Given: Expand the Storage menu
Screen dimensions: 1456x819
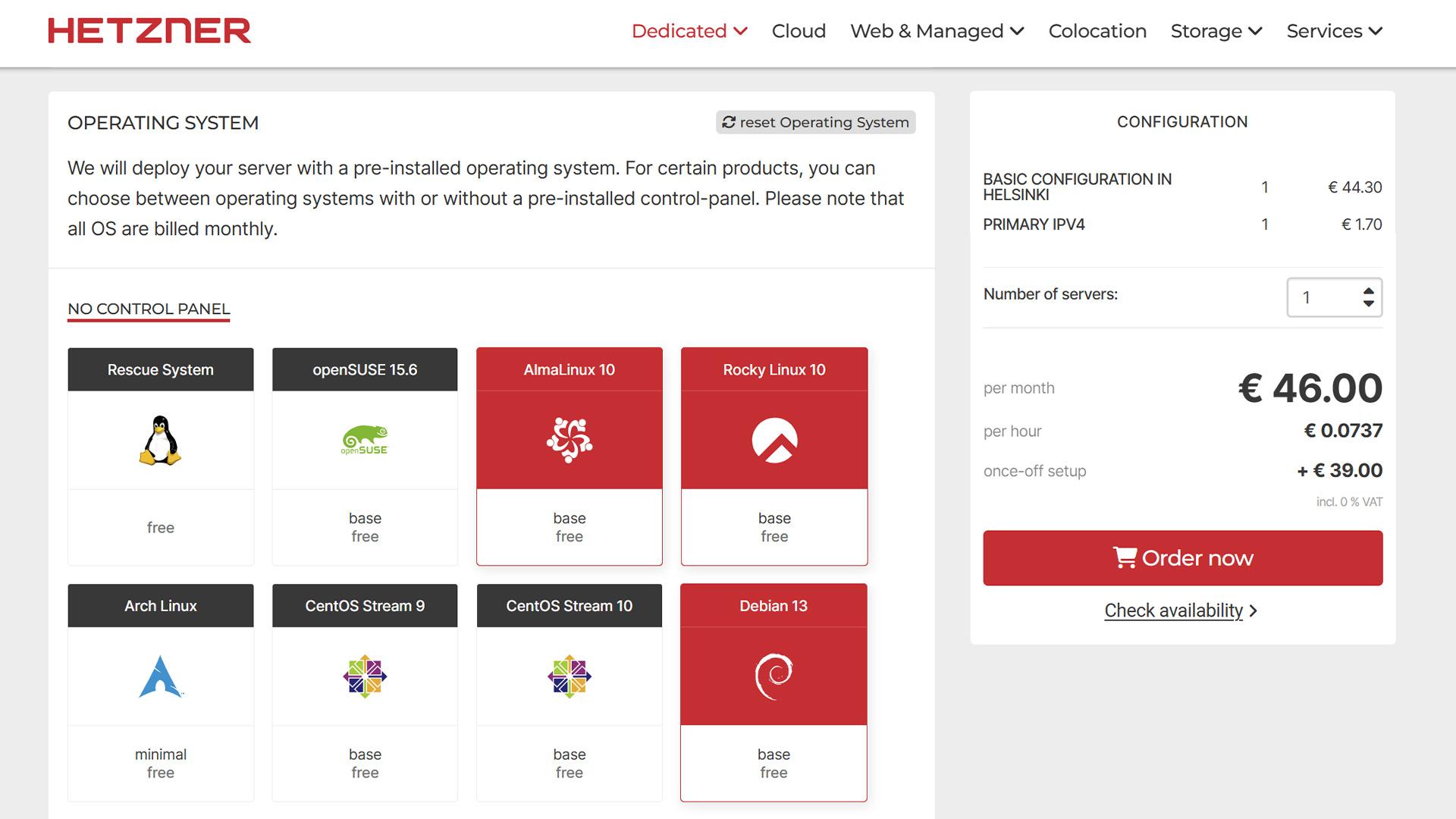Looking at the screenshot, I should (x=1216, y=31).
